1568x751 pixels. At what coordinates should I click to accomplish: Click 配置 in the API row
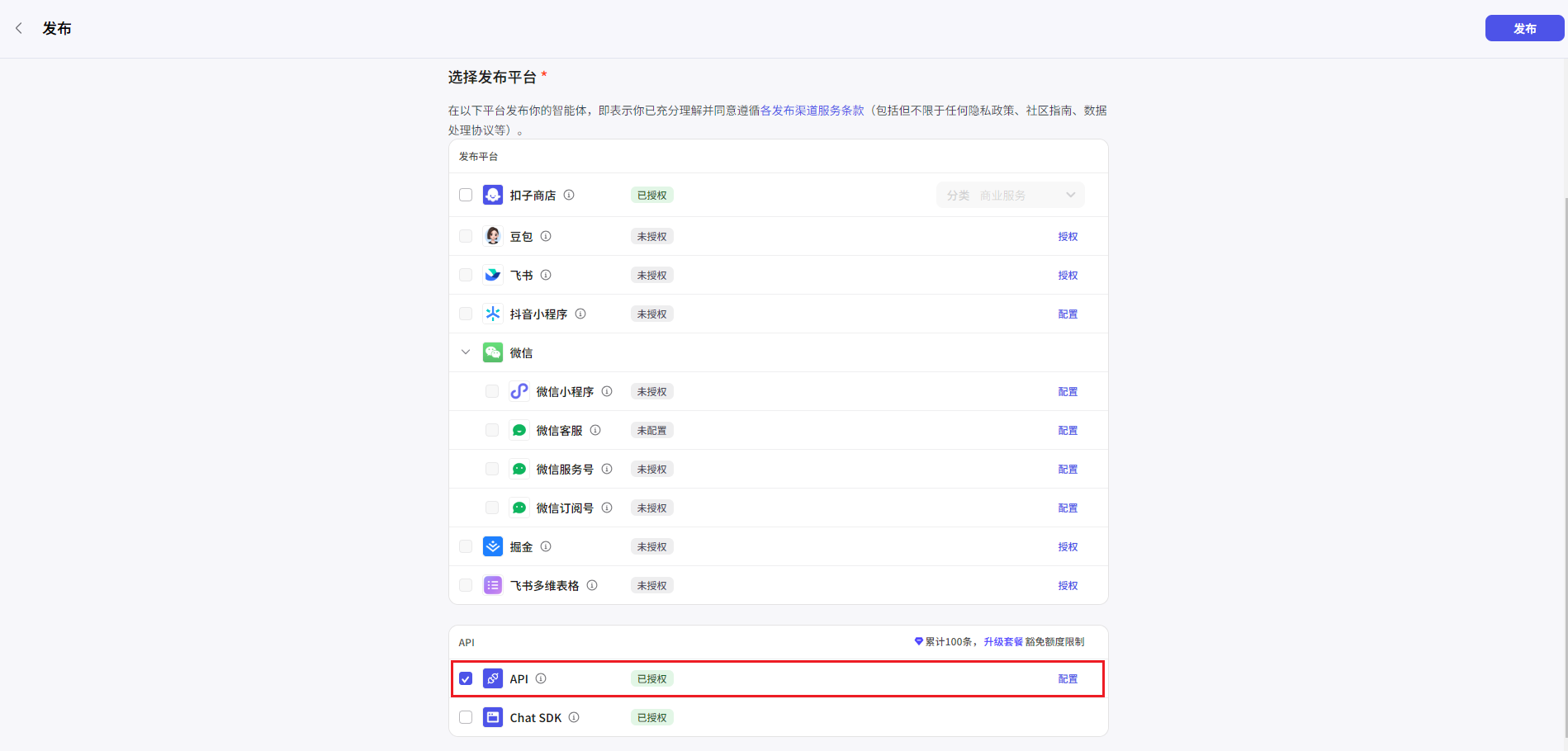pos(1068,678)
